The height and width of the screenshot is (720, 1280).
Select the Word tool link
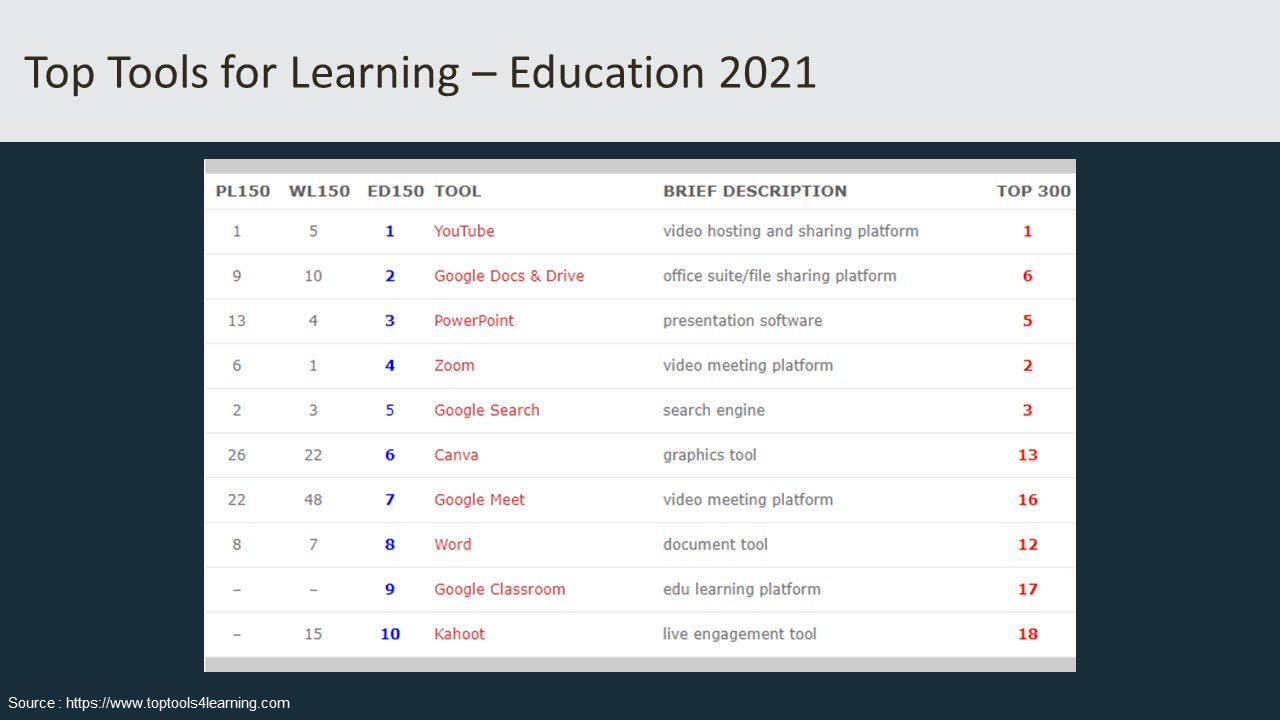click(x=453, y=545)
